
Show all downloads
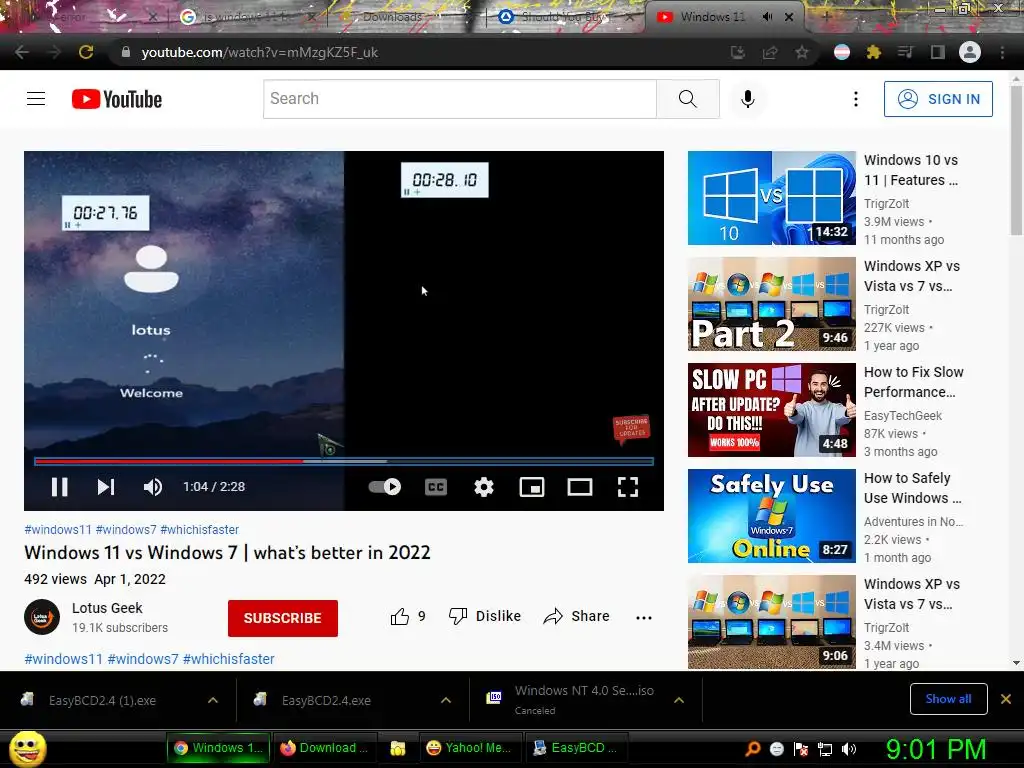(948, 699)
